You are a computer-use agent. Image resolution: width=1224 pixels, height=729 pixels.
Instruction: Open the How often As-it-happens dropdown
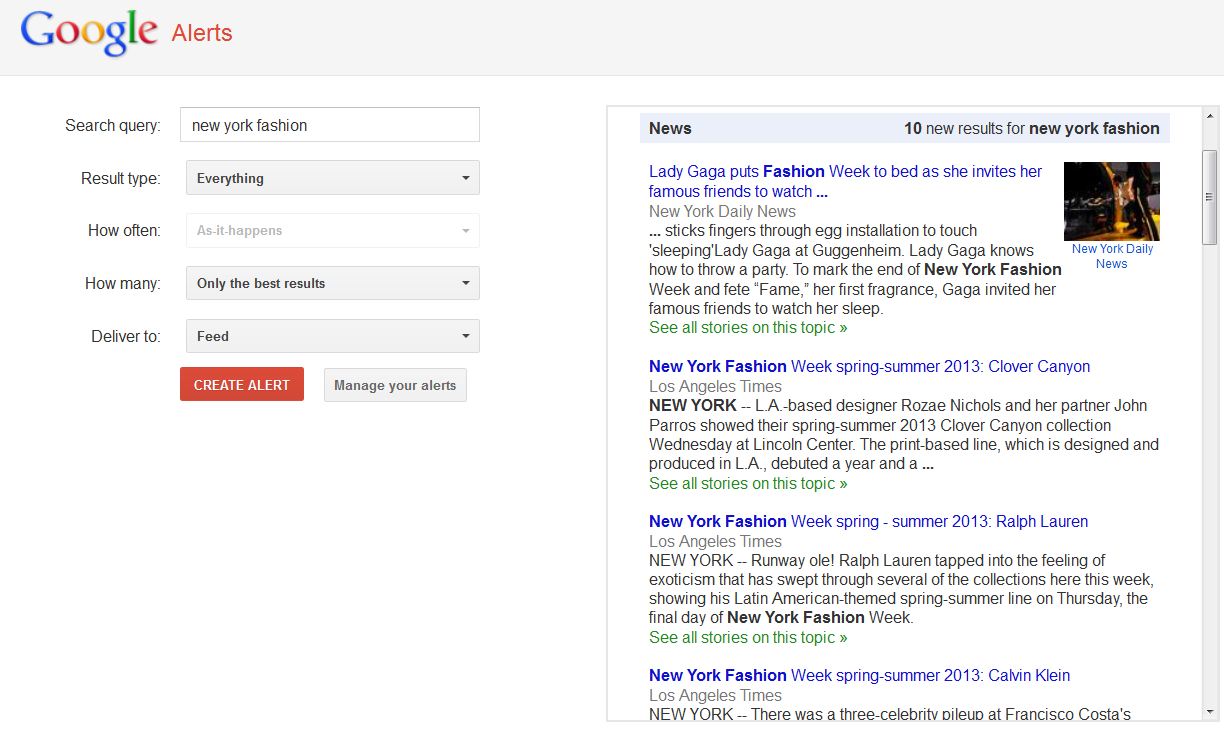pos(333,230)
